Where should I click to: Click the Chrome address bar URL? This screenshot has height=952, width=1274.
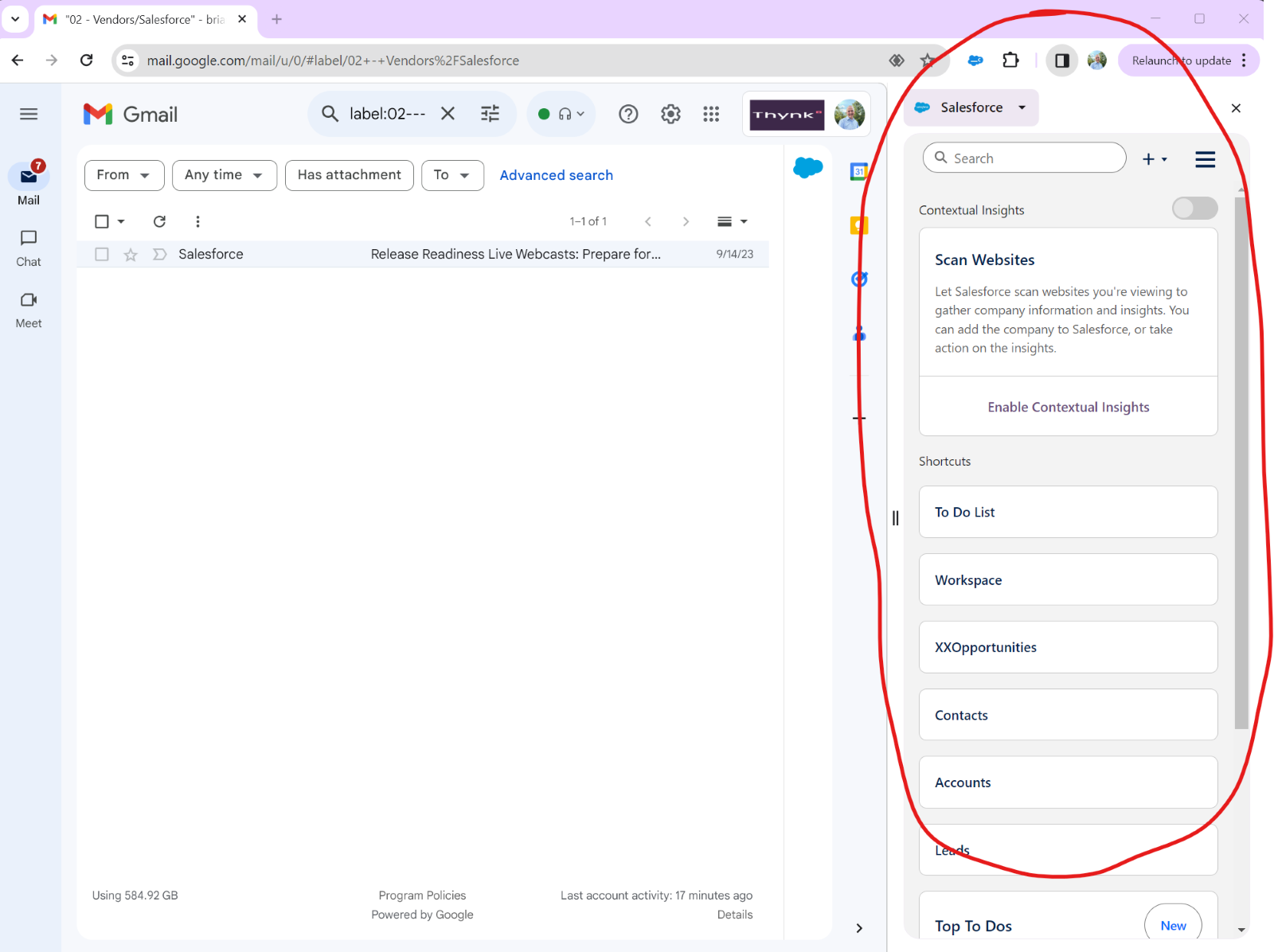coord(333,60)
